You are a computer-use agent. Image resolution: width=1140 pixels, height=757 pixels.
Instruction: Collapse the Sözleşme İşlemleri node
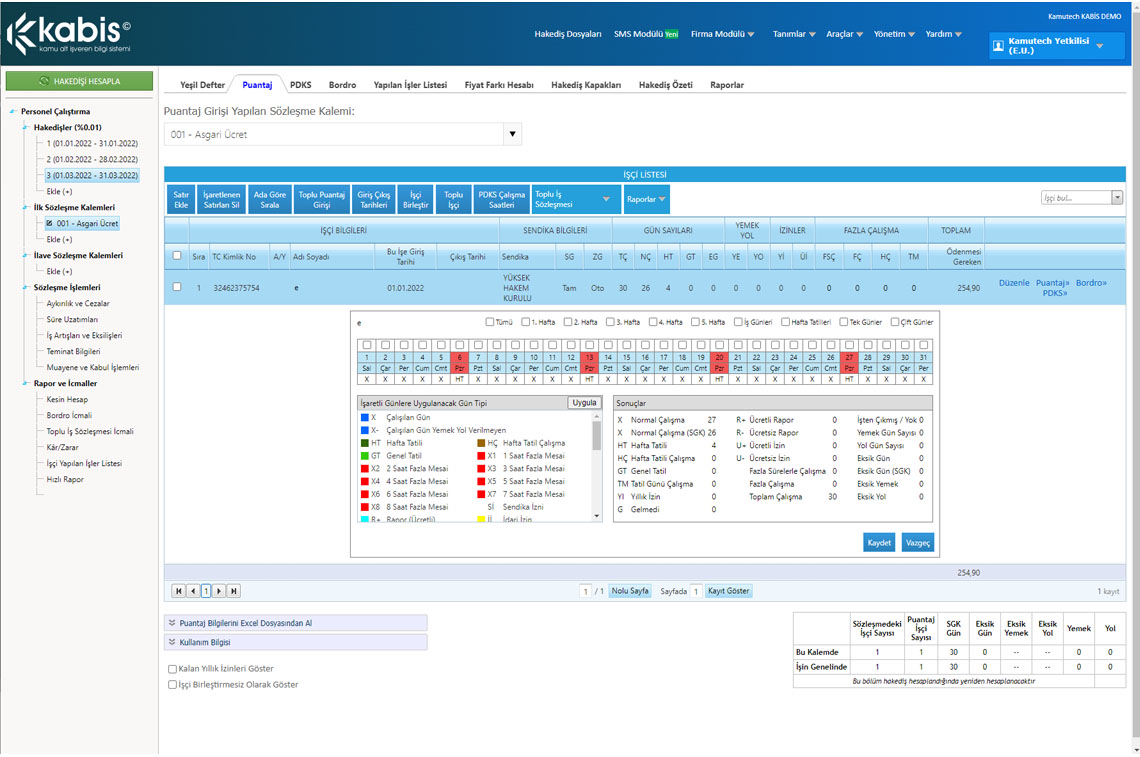pos(26,287)
